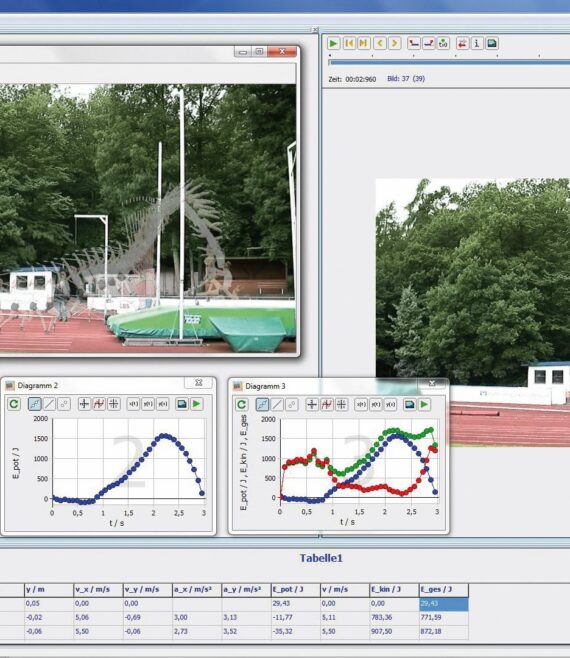Click the 'Bild: 37 (39)' frame counter
570x658 pixels.
(406, 78)
